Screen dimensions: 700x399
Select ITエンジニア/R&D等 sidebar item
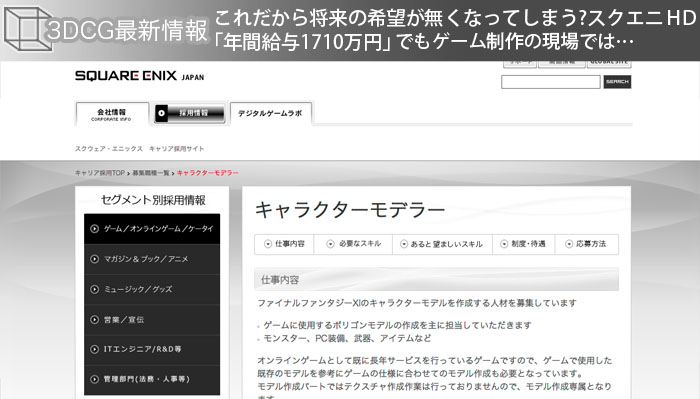tap(152, 350)
